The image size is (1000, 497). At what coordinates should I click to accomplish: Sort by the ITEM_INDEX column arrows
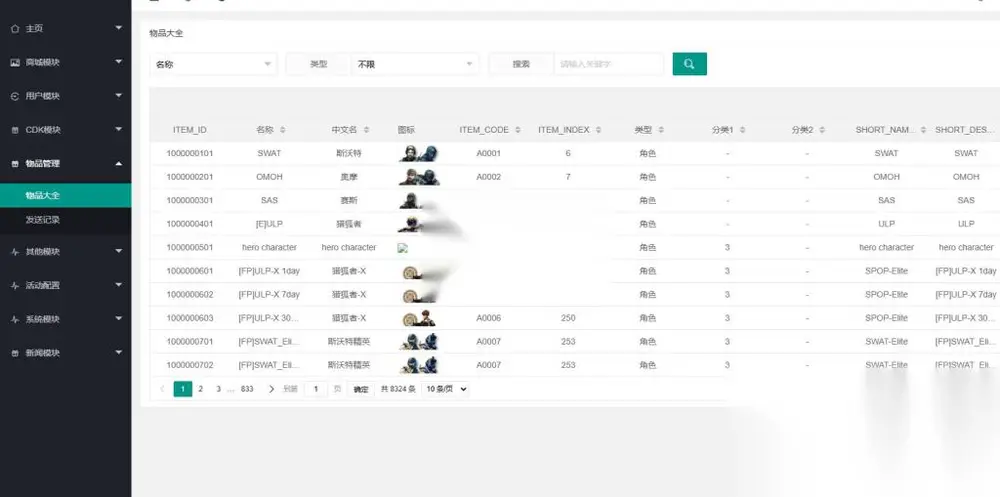click(598, 130)
